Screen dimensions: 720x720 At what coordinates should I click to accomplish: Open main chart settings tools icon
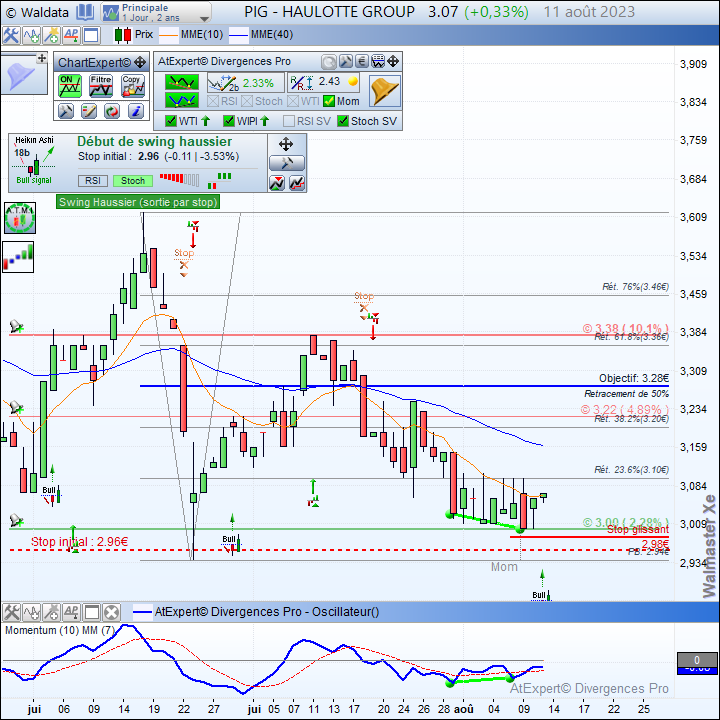coord(11,35)
